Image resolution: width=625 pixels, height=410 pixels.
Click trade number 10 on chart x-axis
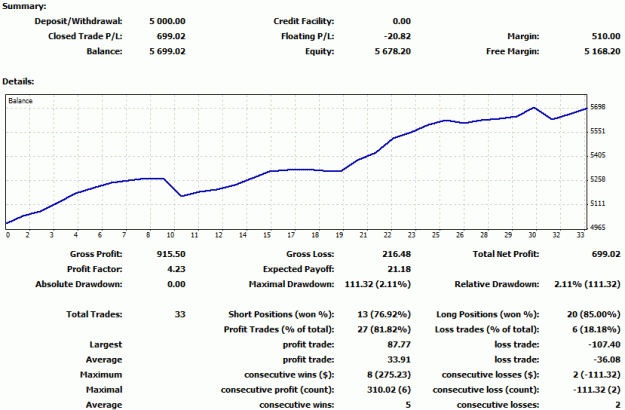(x=171, y=235)
